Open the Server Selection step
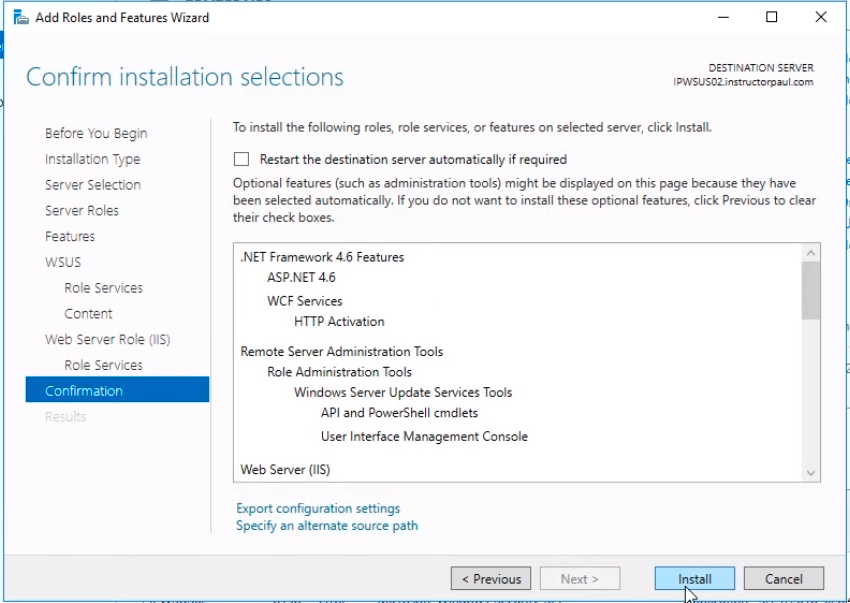The height and width of the screenshot is (603, 850). [93, 185]
